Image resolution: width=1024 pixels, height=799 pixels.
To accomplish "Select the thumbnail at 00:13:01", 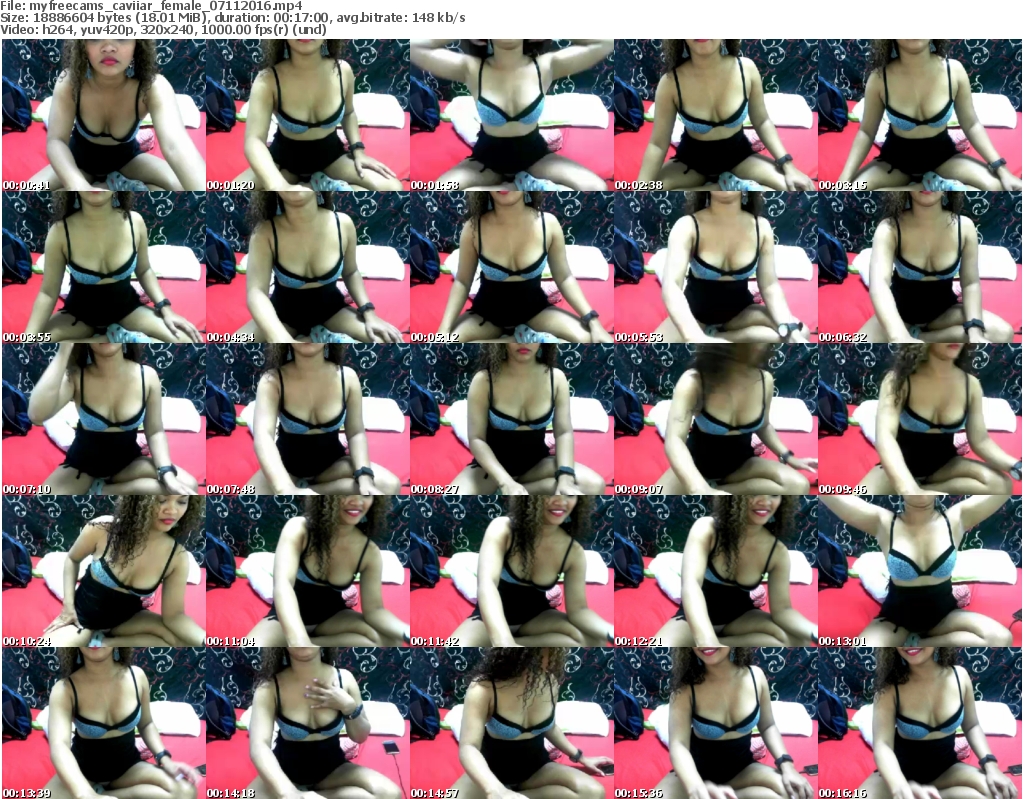I will [920, 571].
